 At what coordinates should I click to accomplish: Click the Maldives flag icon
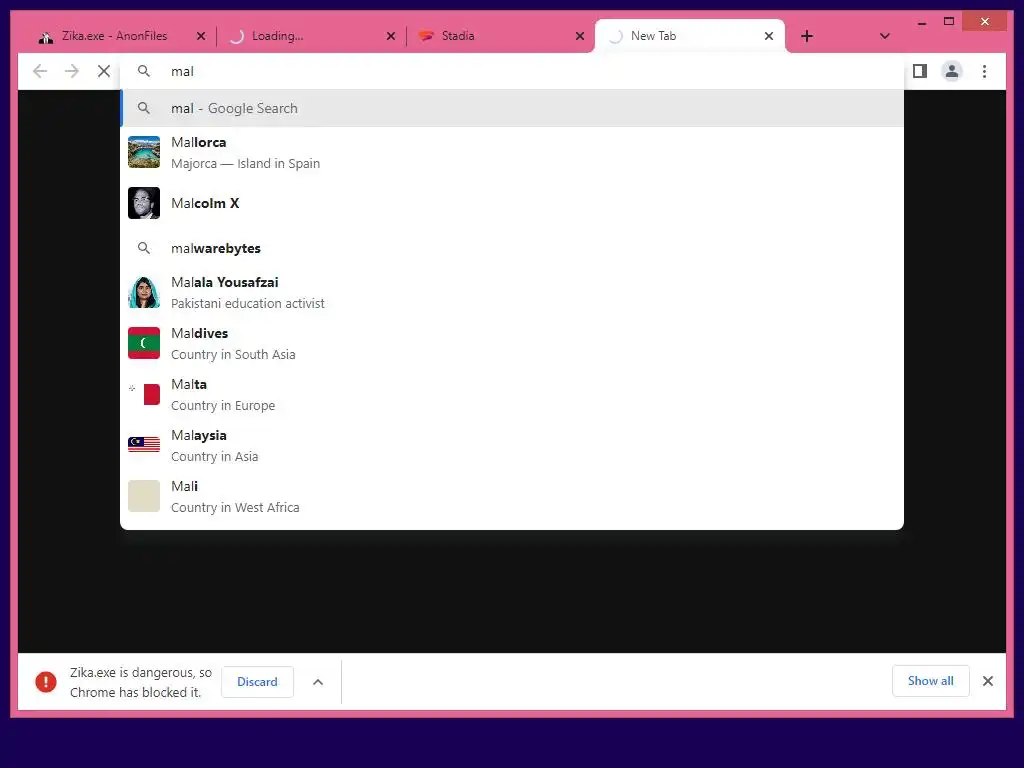144,343
